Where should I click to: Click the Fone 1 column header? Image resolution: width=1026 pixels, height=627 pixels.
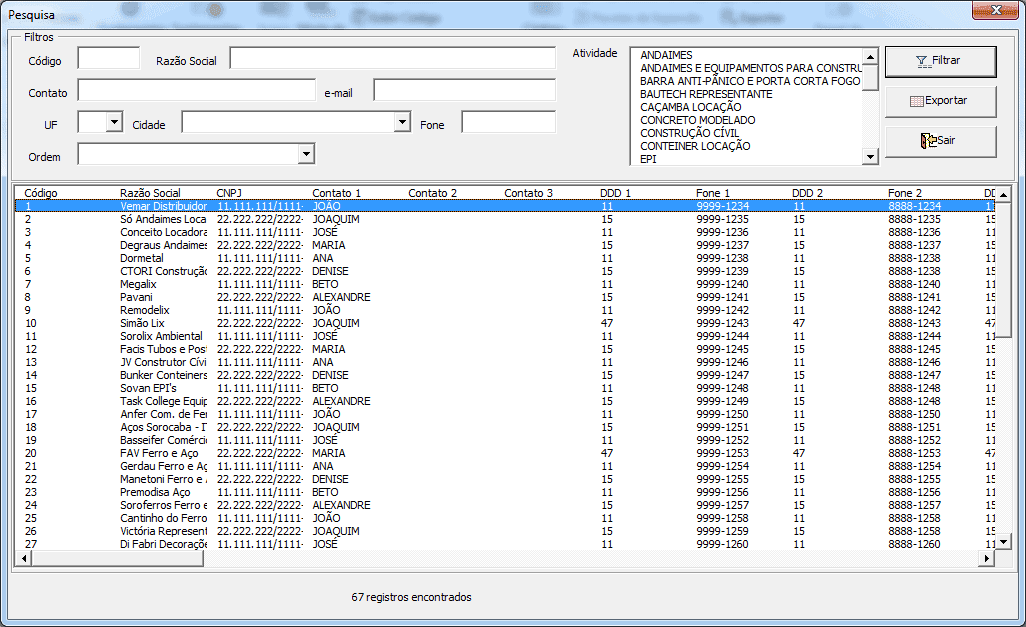[713, 193]
